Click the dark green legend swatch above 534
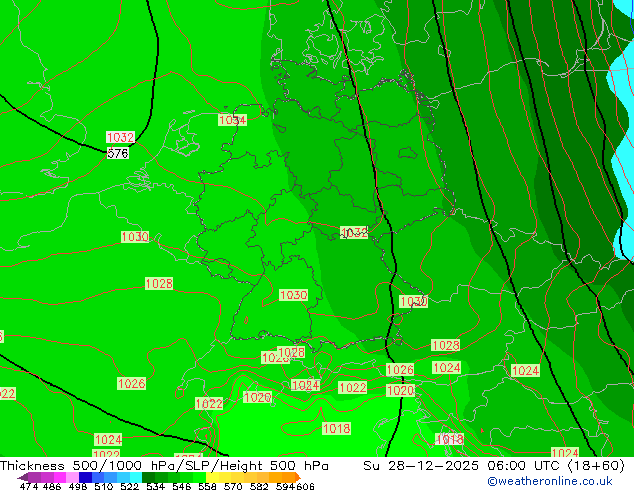This screenshot has height=490, width=634. tap(148, 477)
